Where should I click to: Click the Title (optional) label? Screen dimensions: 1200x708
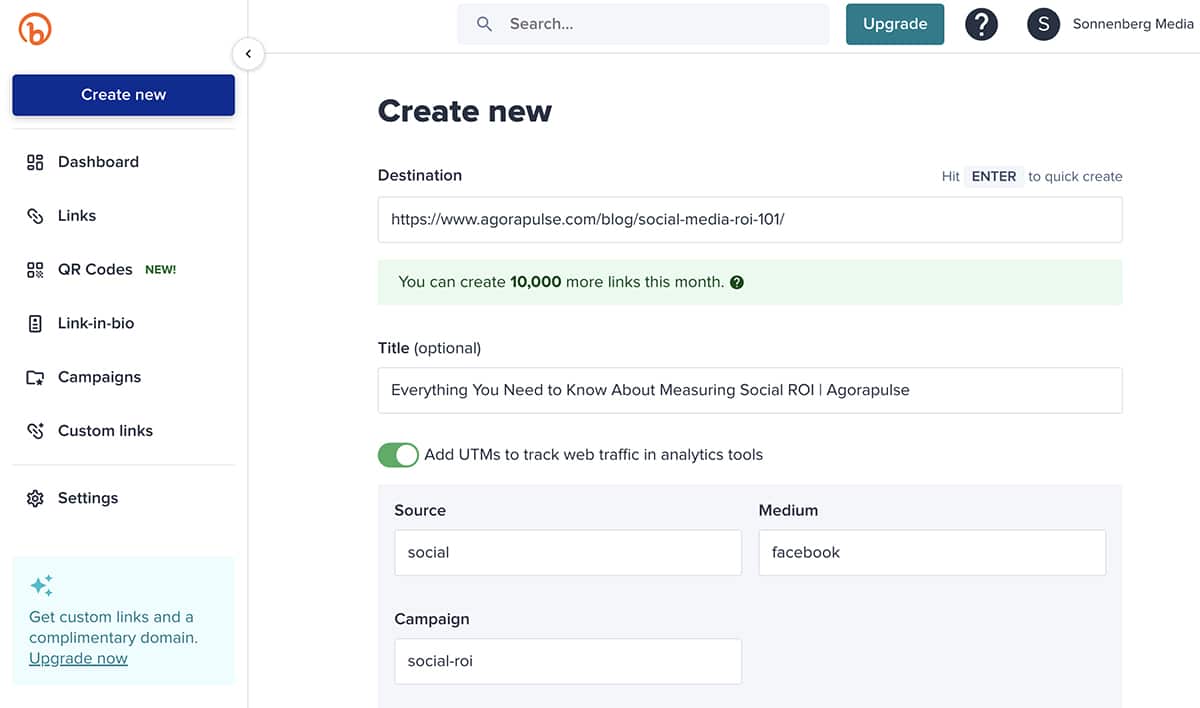click(x=429, y=348)
